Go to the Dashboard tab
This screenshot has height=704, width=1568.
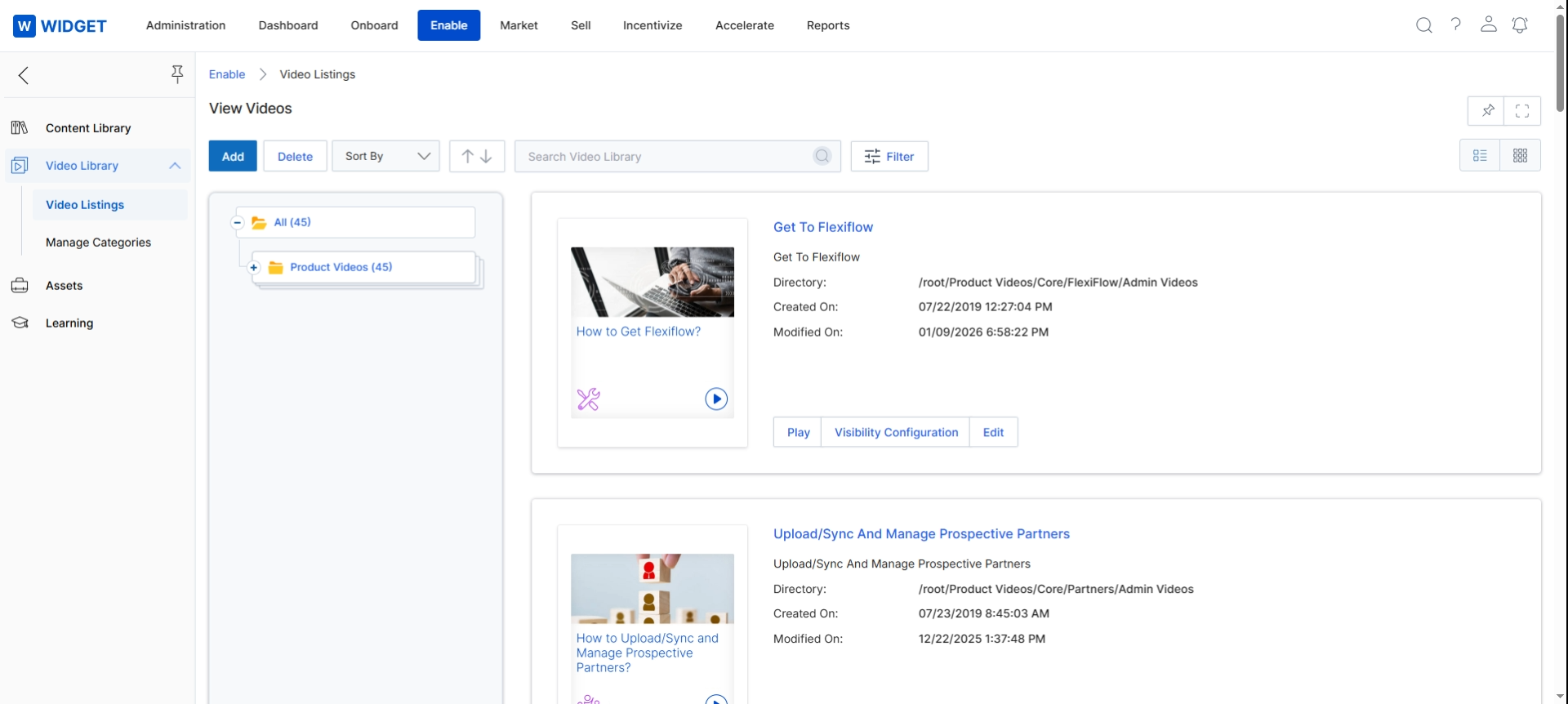[x=288, y=25]
